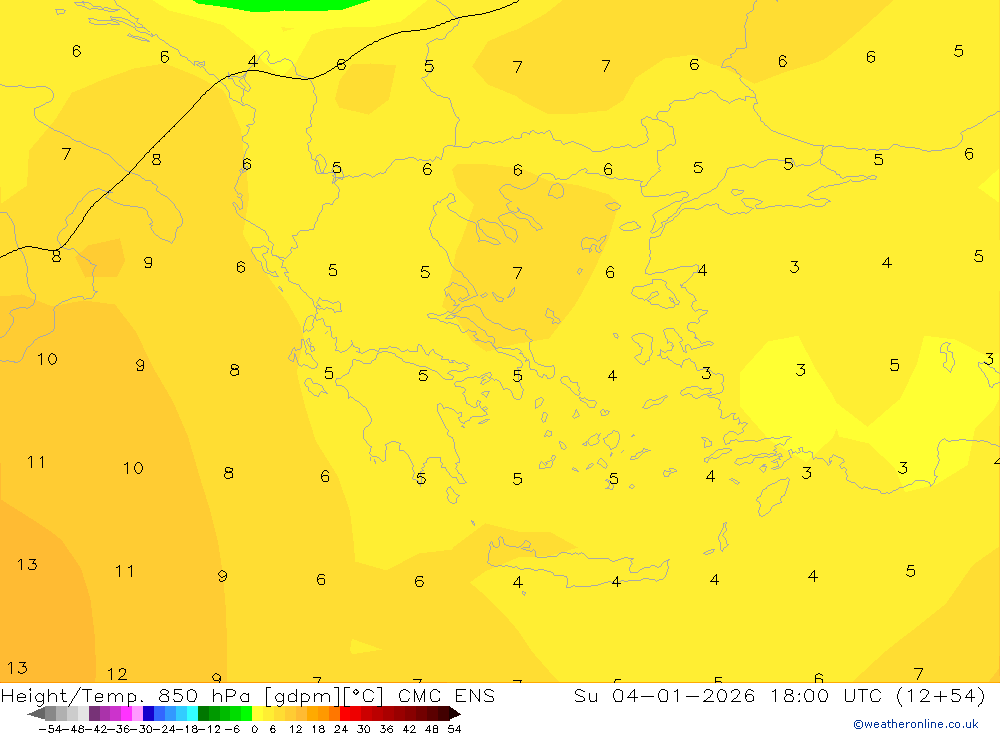Click the '-6' legend label
This screenshot has height=733, width=1000.
pos(232,729)
